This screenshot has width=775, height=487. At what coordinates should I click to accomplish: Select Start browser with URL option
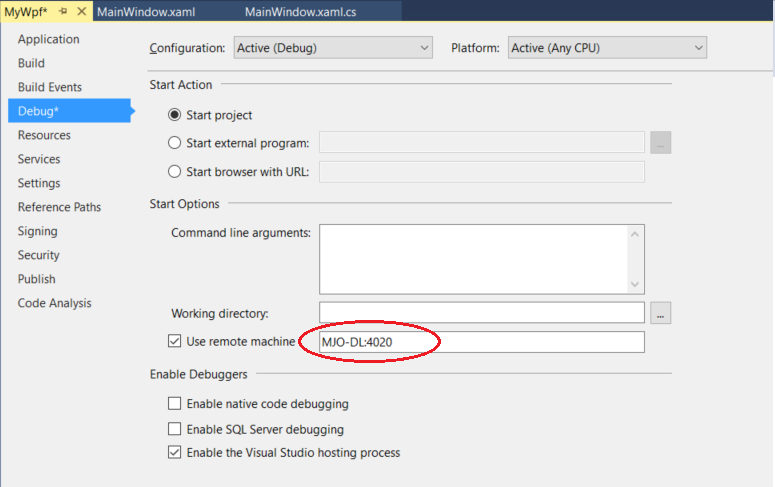point(175,171)
